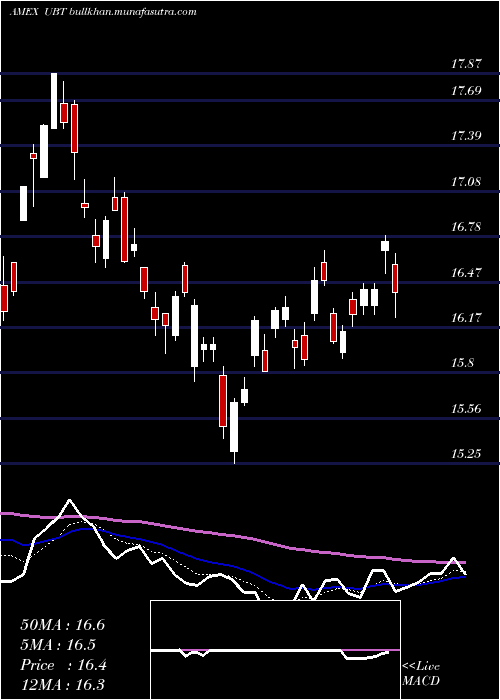Click the tallest white candlestick near 17.87
The width and height of the screenshot is (500, 700).
[54, 101]
